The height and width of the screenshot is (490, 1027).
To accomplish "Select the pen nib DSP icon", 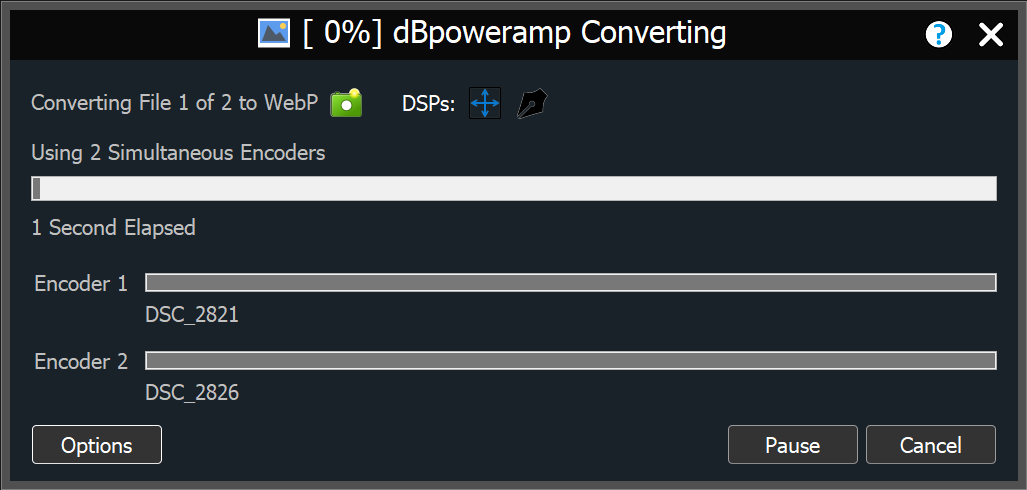I will tap(532, 104).
